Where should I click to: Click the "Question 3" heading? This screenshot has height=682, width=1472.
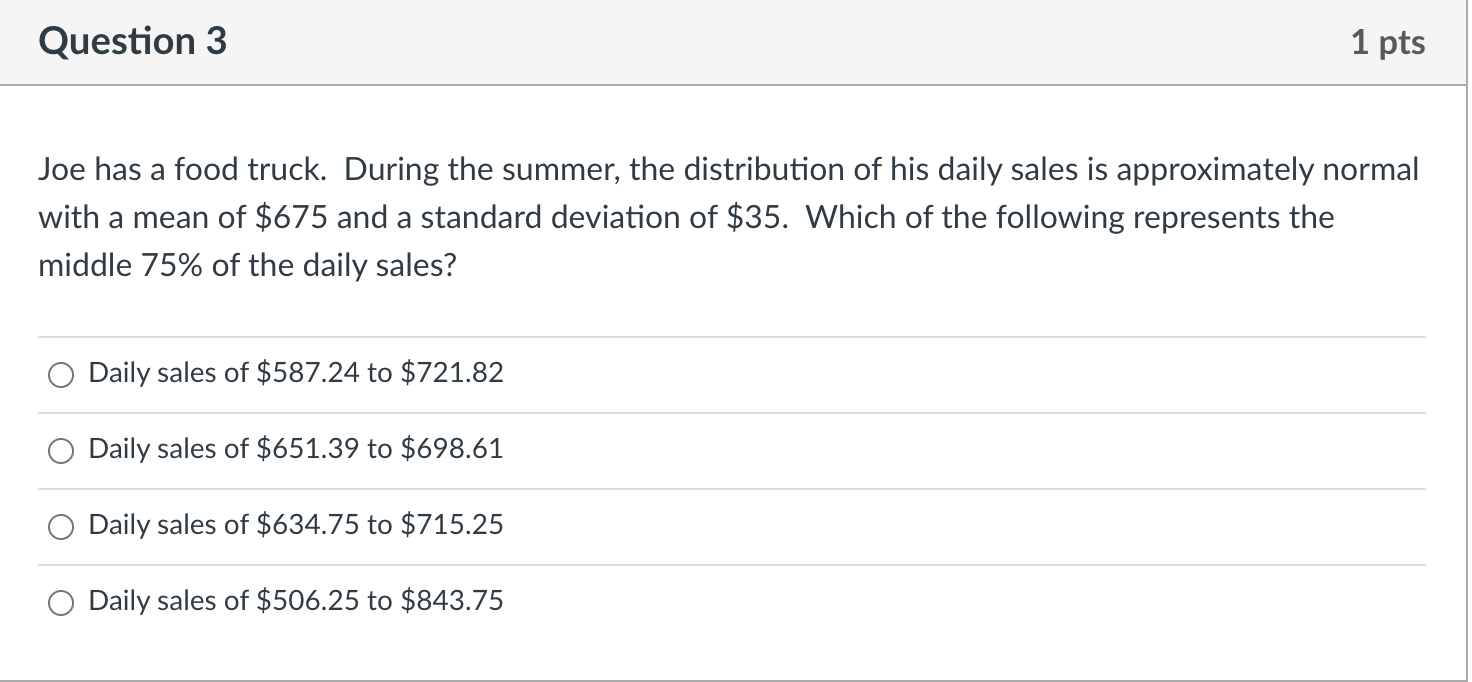click(x=133, y=42)
